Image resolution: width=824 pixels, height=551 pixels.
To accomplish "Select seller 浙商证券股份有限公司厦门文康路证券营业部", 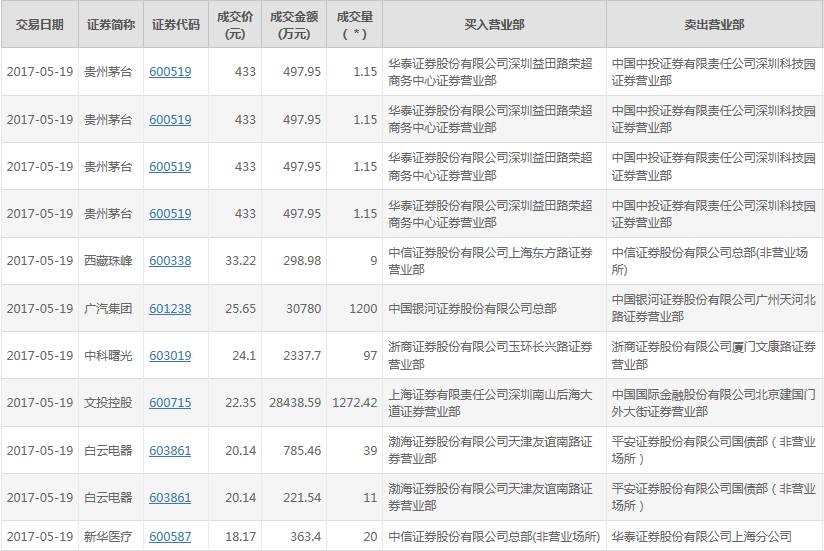I will click(714, 356).
